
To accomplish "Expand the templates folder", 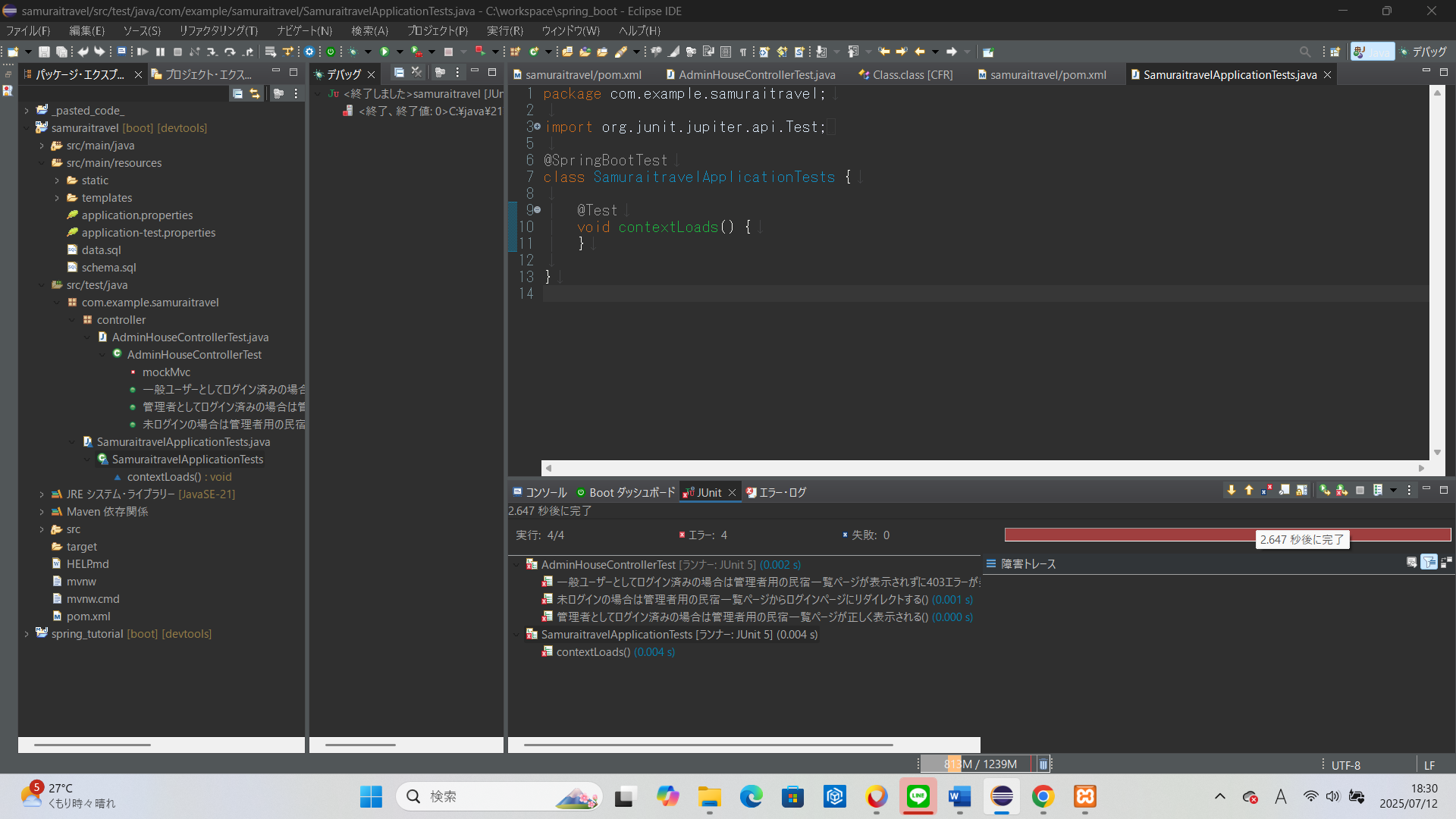I will 57,198.
